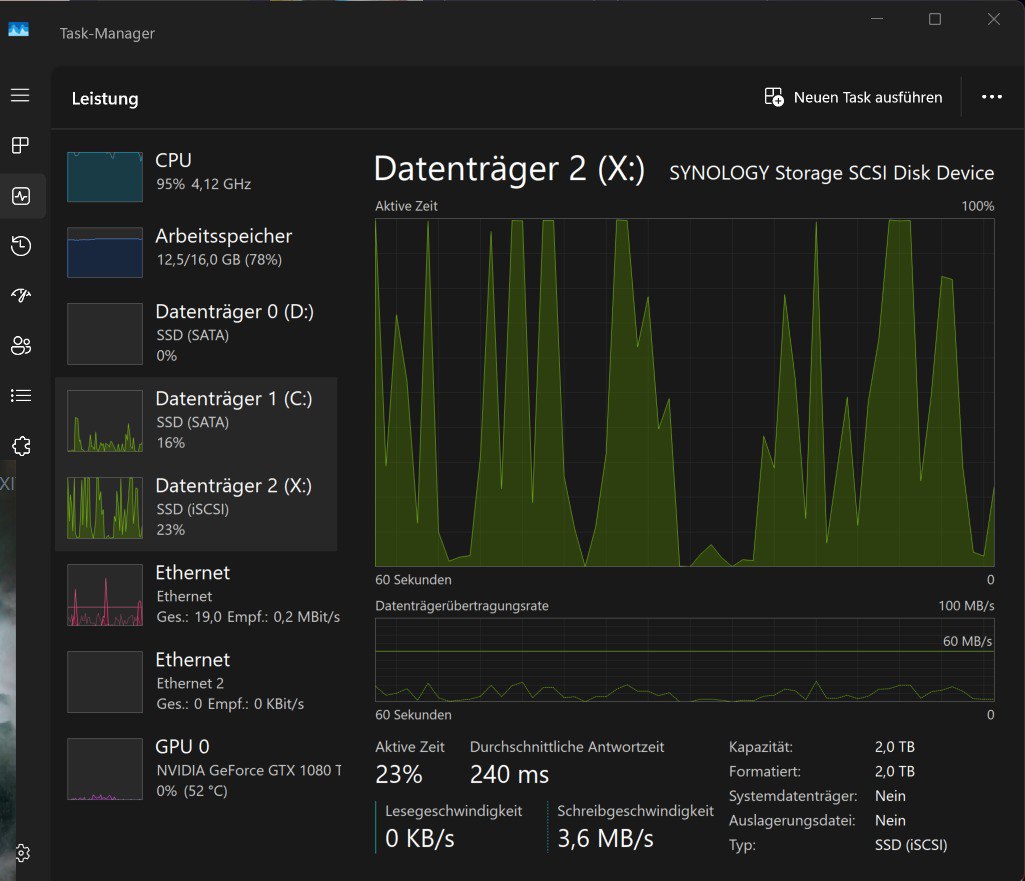Select the Arbeitsspeicher entry
Image resolution: width=1025 pixels, height=881 pixels.
[196, 252]
